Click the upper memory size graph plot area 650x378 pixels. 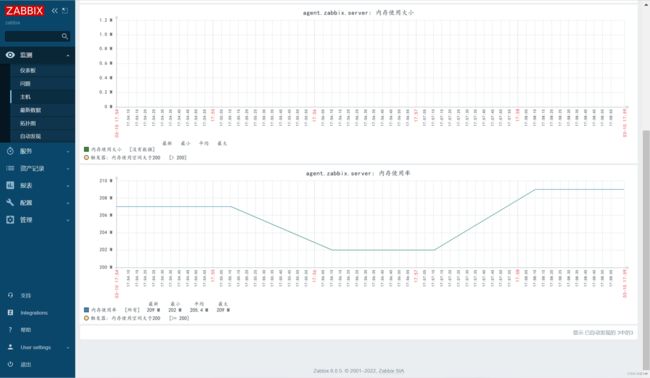click(x=371, y=63)
